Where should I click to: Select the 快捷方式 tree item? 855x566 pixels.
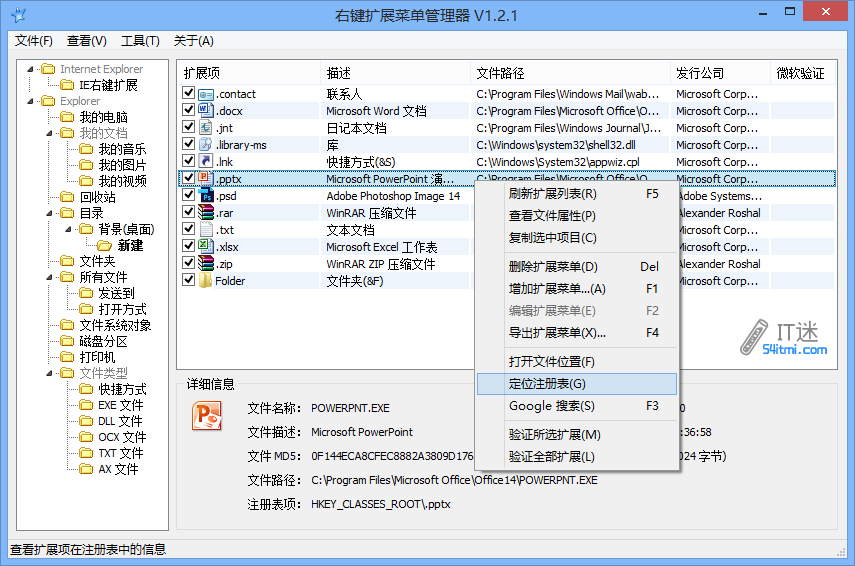[x=122, y=389]
